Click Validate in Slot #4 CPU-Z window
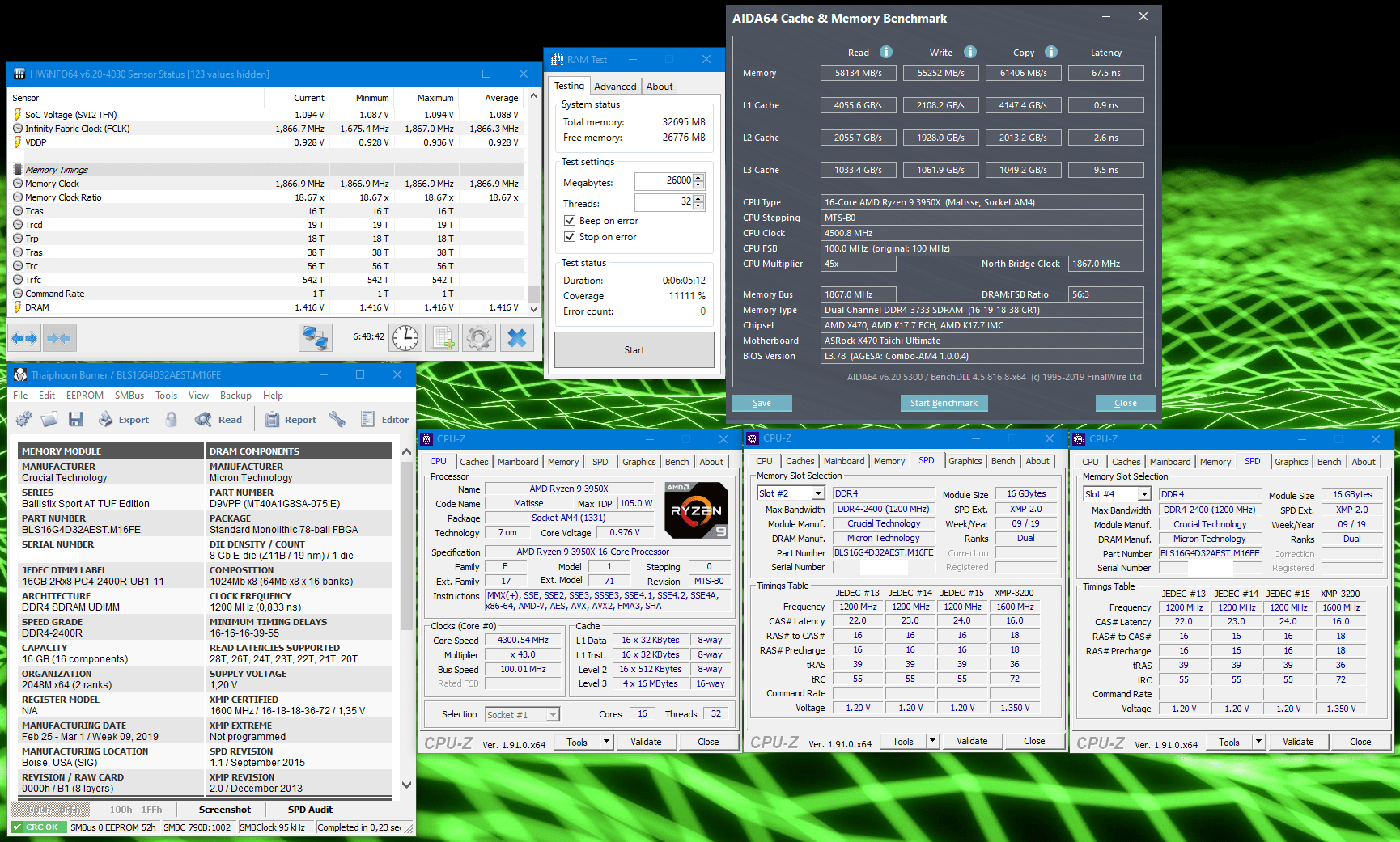 pos(1298,742)
